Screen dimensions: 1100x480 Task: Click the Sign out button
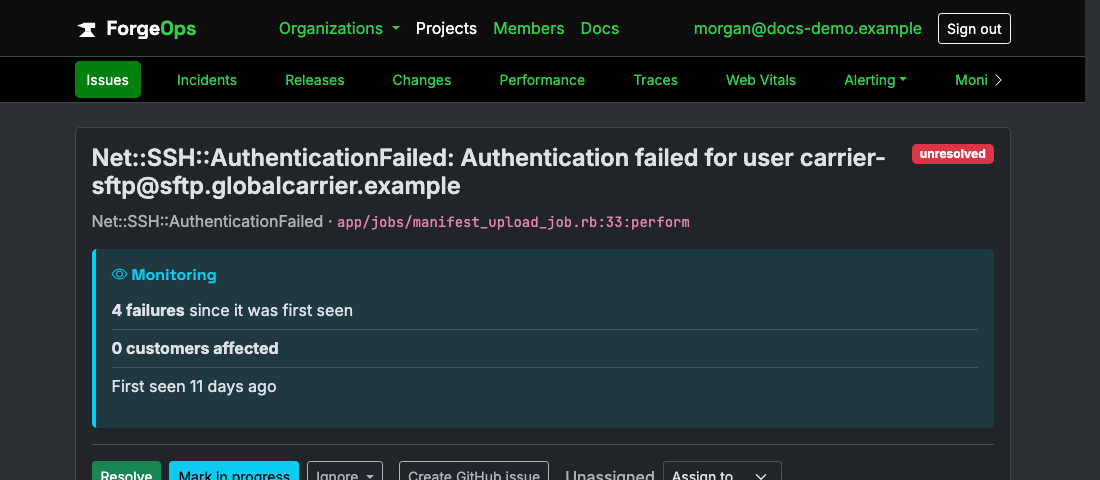pos(974,29)
